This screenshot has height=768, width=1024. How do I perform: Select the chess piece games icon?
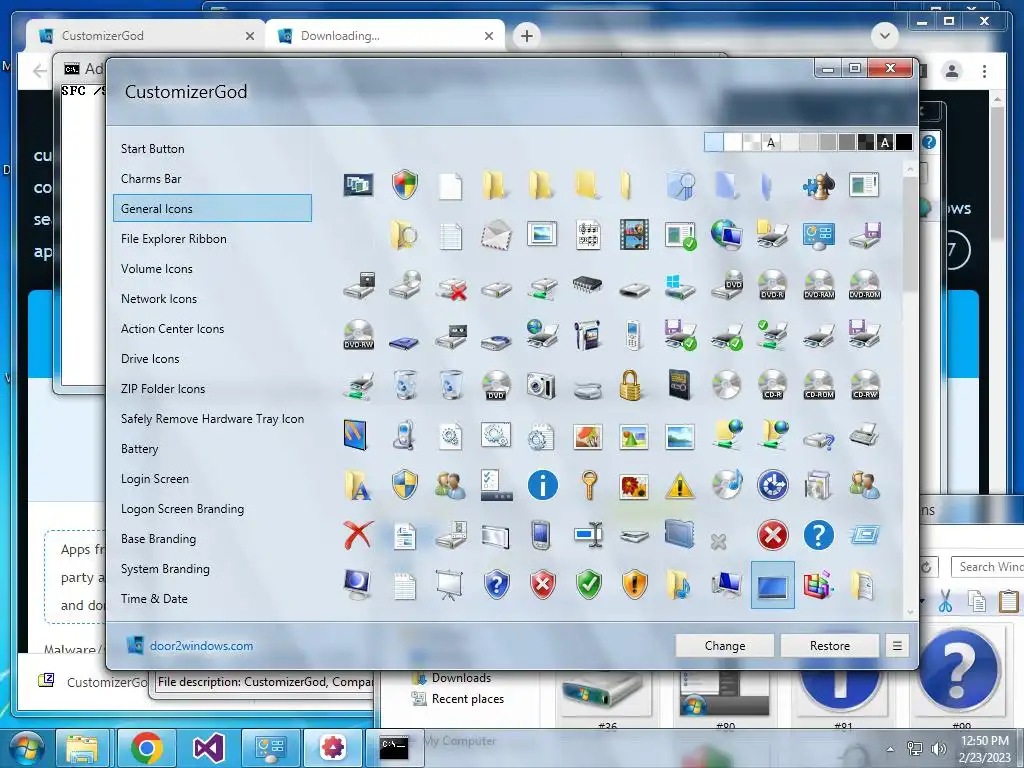click(818, 185)
